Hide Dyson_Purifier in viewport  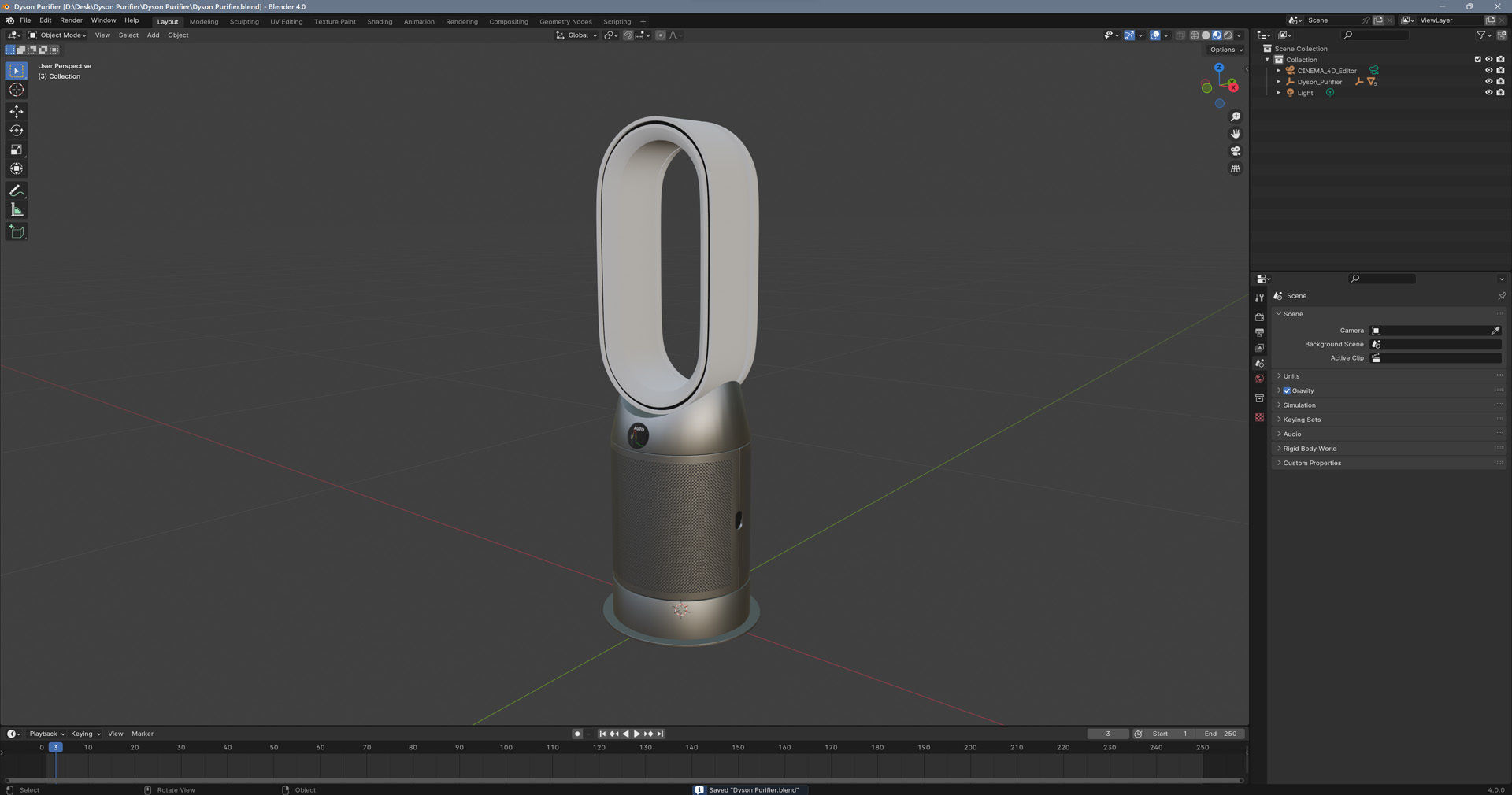pyautogui.click(x=1488, y=82)
